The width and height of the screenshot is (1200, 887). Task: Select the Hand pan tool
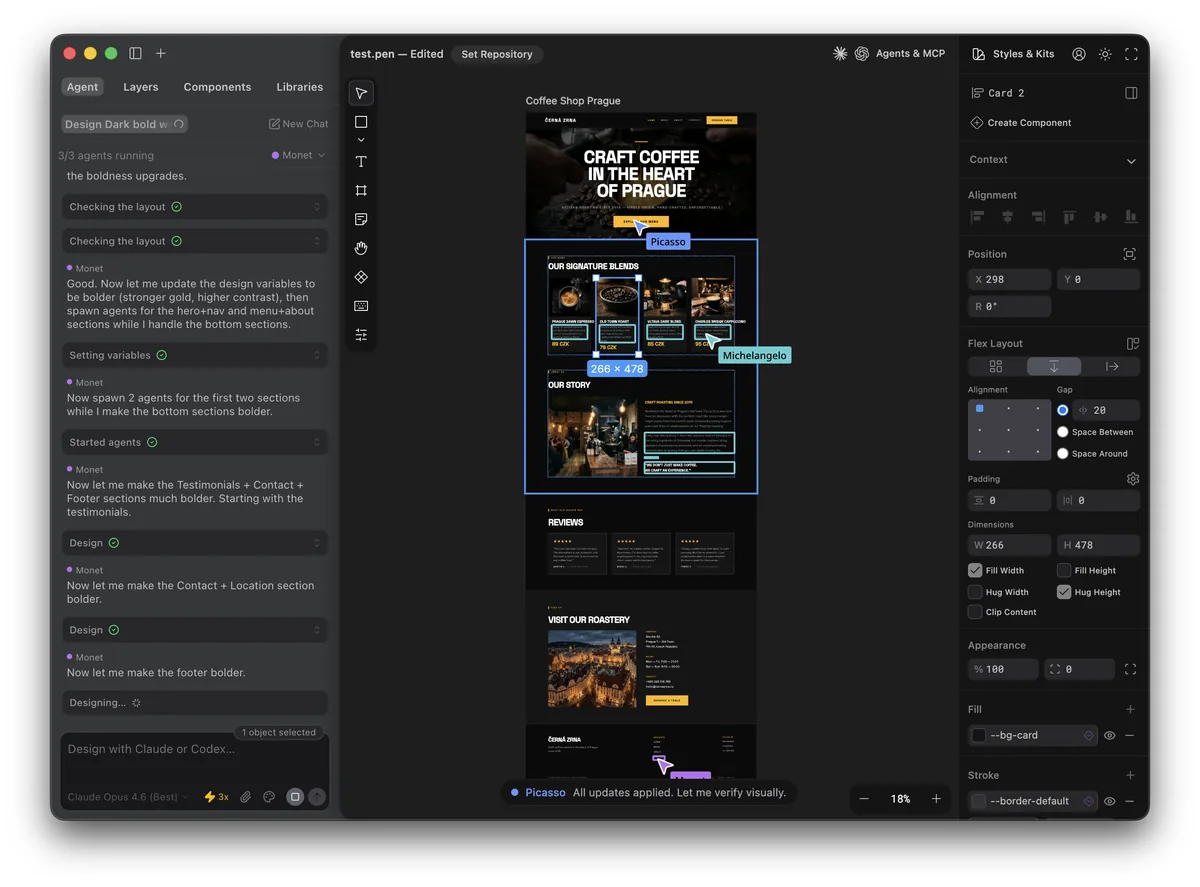point(361,248)
